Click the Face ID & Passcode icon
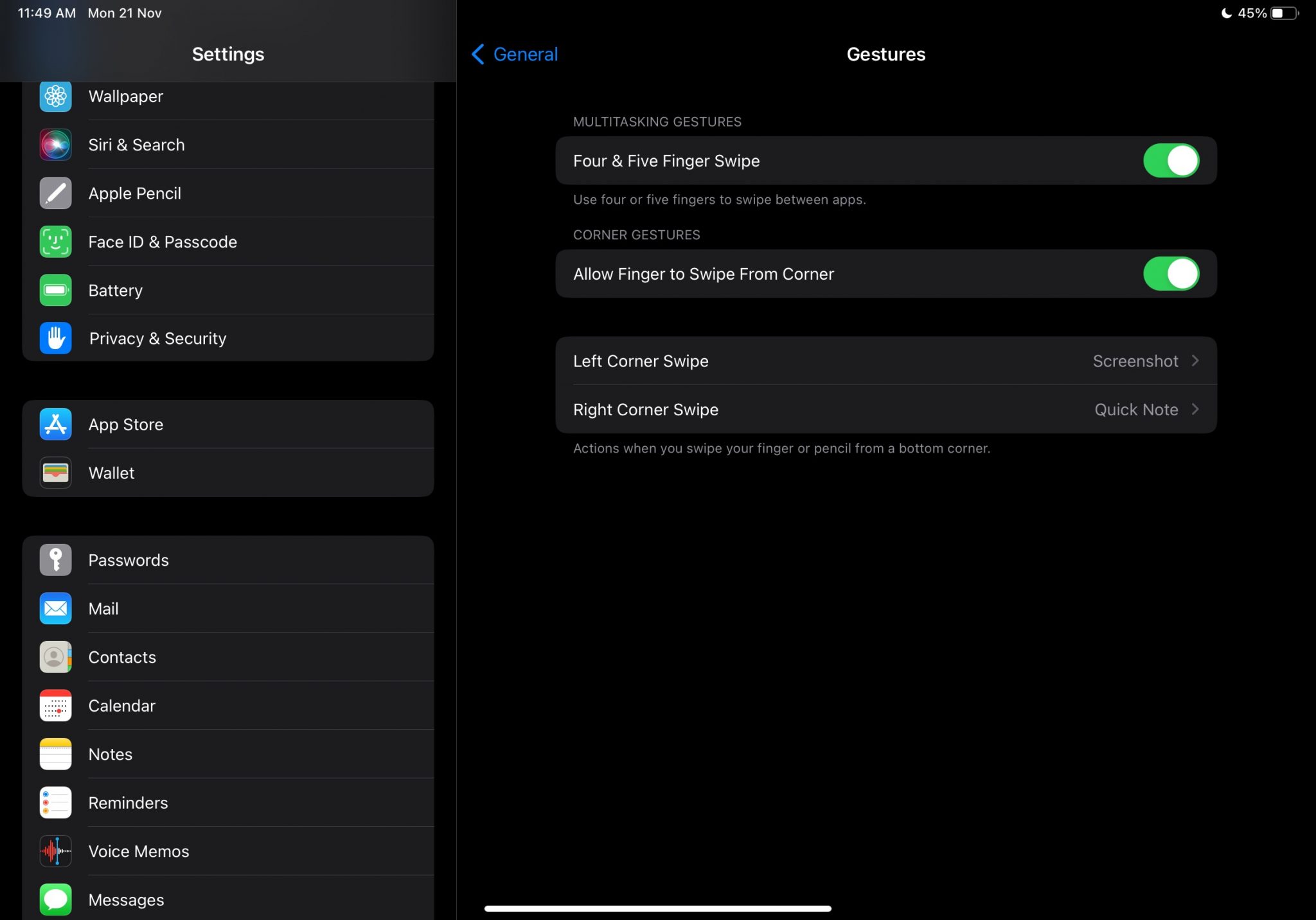Viewport: 1316px width, 920px height. tap(55, 242)
